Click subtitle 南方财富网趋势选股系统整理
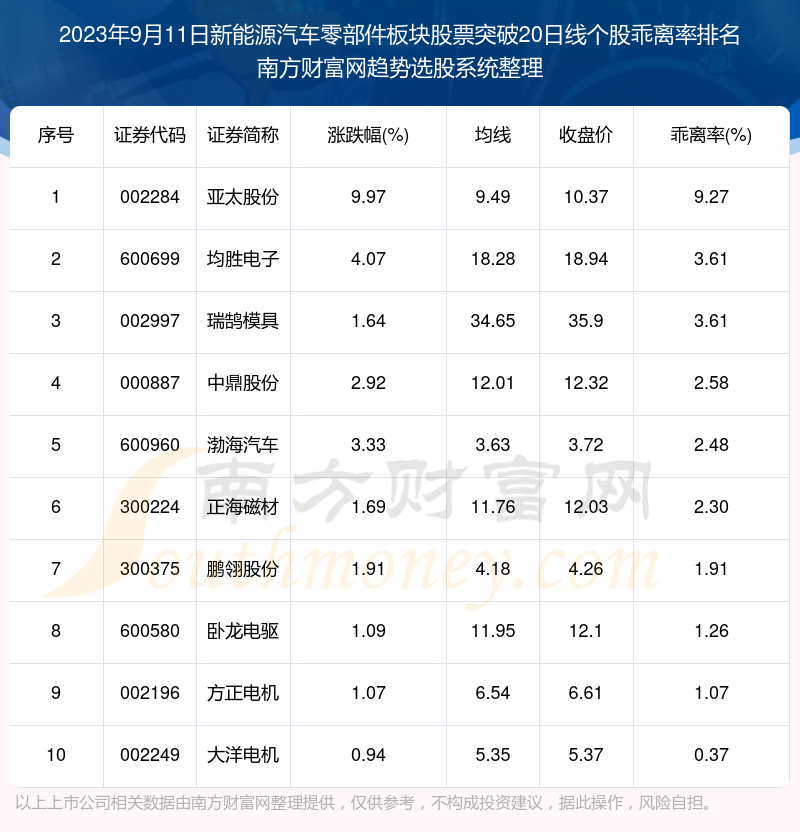Viewport: 800px width, 832px height. (400, 68)
